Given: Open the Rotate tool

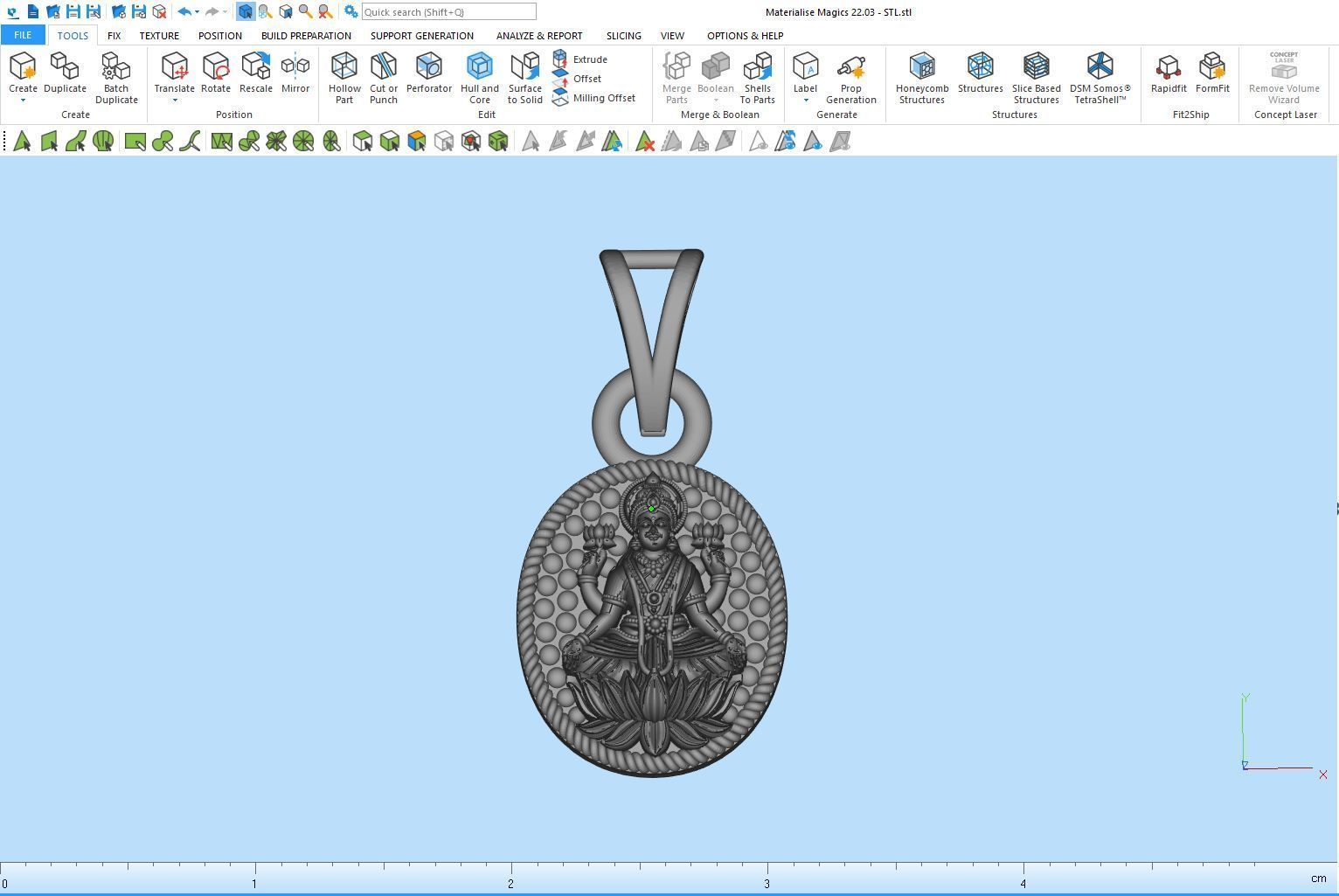Looking at the screenshot, I should tap(215, 73).
